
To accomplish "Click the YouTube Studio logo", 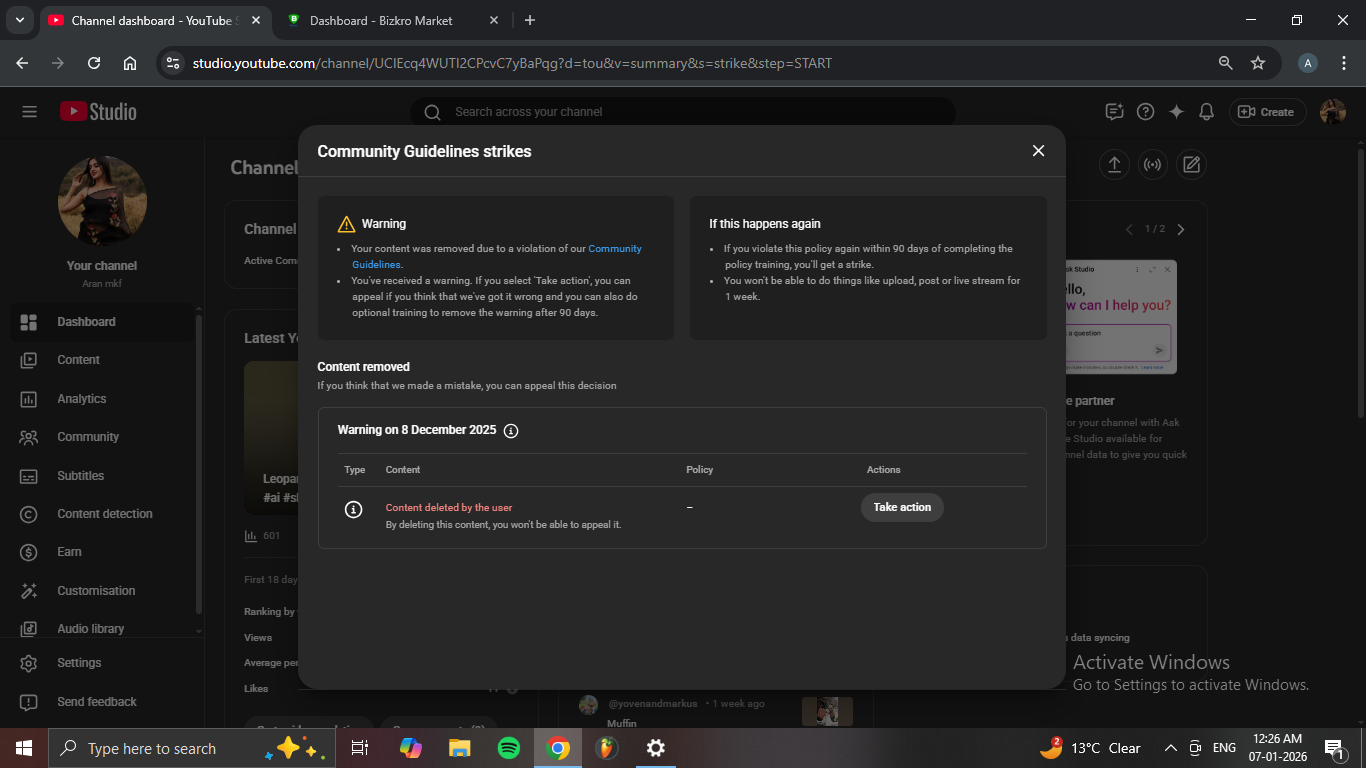I will [98, 112].
